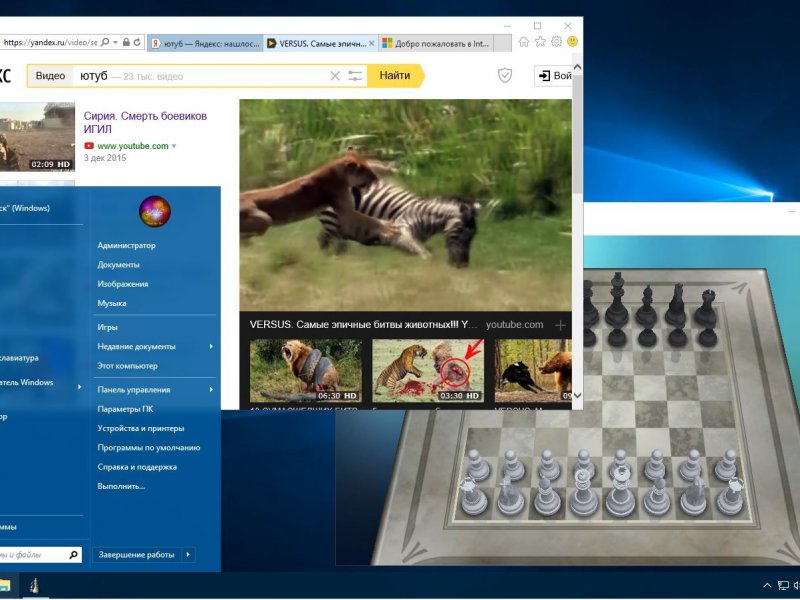Follow the www.youtube.com source link

(x=132, y=146)
